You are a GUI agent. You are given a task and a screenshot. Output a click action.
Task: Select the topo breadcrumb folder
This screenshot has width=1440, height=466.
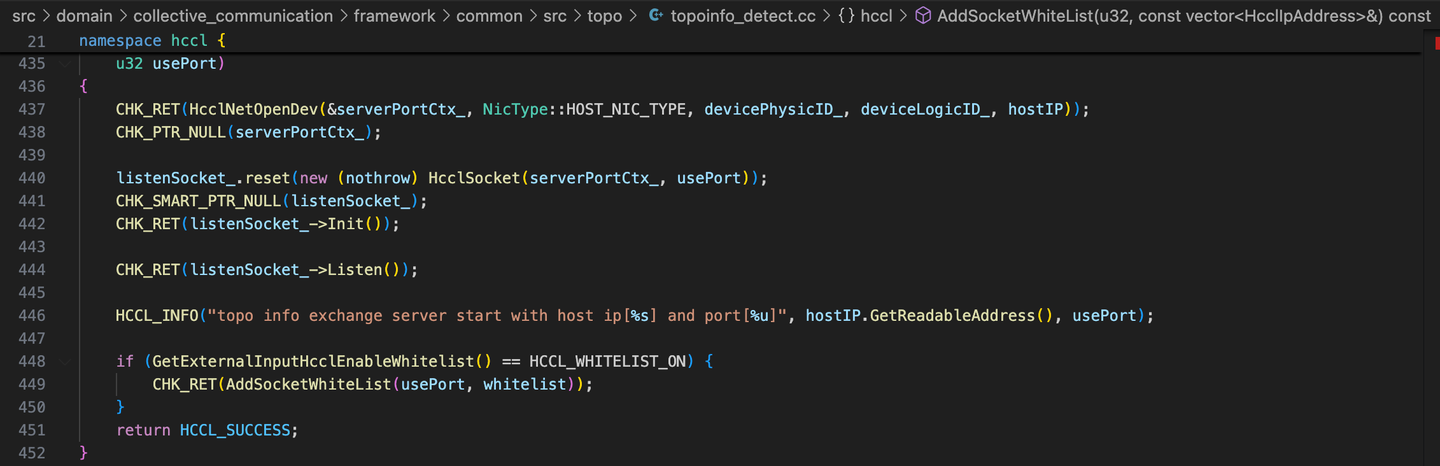click(605, 16)
